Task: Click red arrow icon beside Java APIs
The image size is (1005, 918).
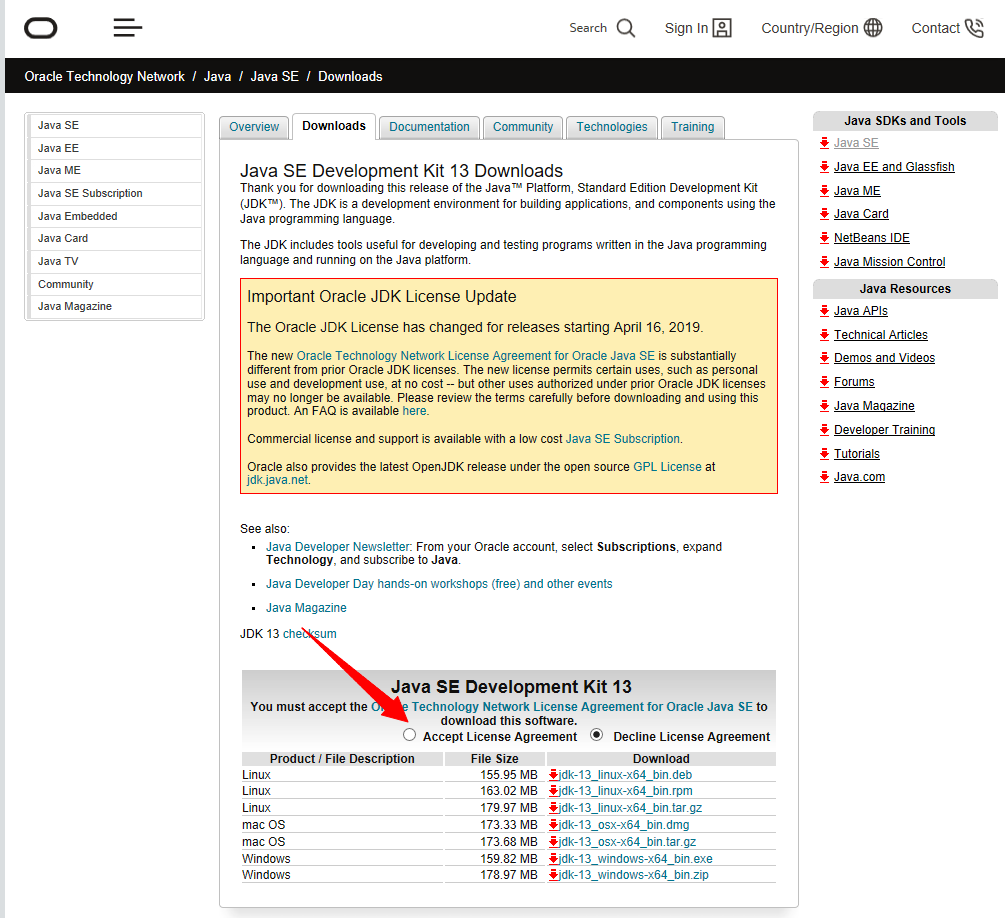Action: coord(824,311)
